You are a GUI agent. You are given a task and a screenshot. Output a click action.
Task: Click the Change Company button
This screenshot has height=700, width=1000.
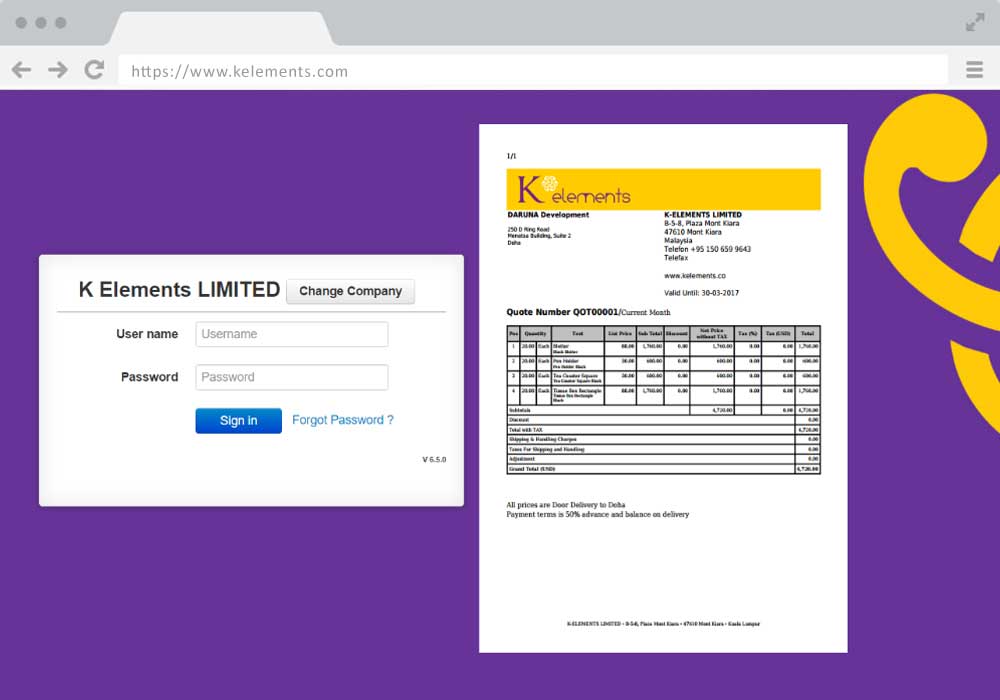[x=350, y=291]
